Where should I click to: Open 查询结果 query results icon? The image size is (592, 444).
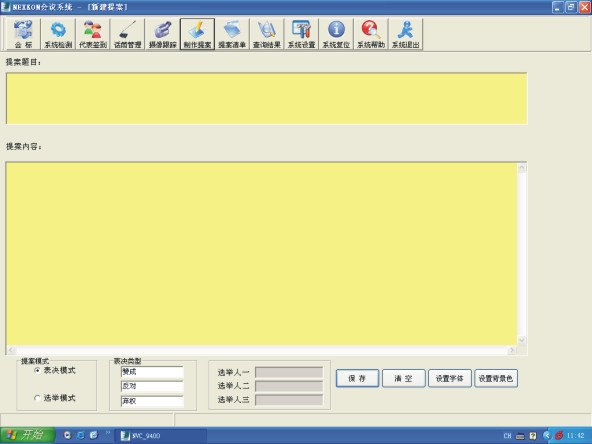point(267,34)
